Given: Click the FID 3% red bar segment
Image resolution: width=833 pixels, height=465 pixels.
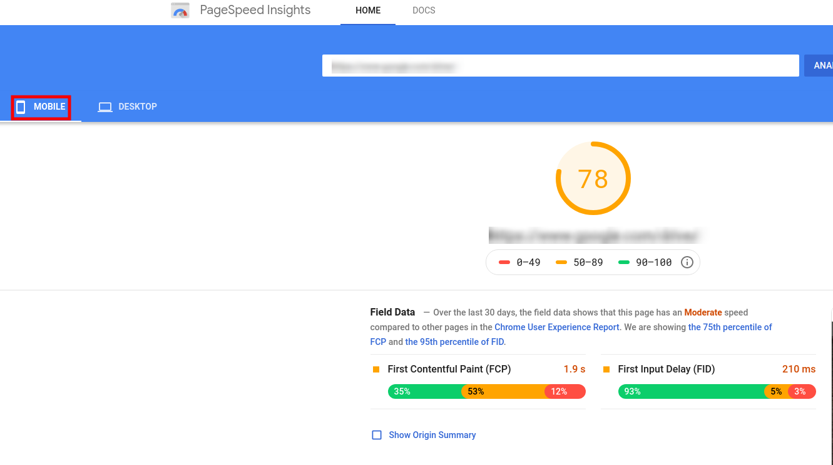Looking at the screenshot, I should (x=802, y=392).
